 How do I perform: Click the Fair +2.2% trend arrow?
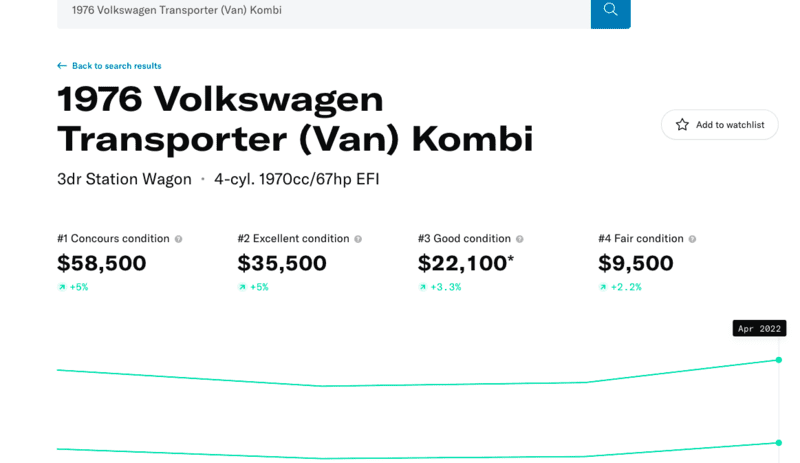click(x=603, y=287)
